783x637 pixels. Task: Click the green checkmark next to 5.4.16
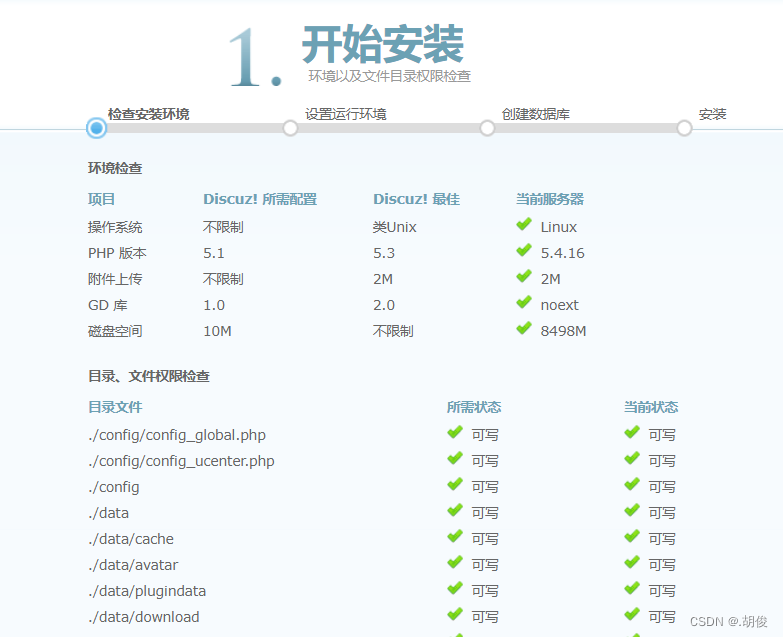524,251
